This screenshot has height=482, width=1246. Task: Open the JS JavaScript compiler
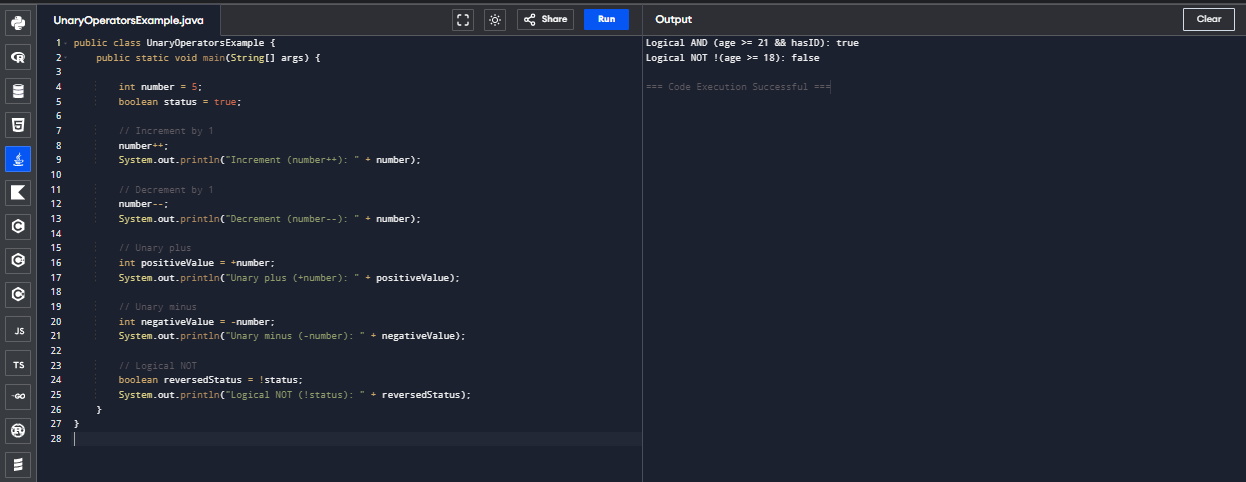tap(18, 329)
